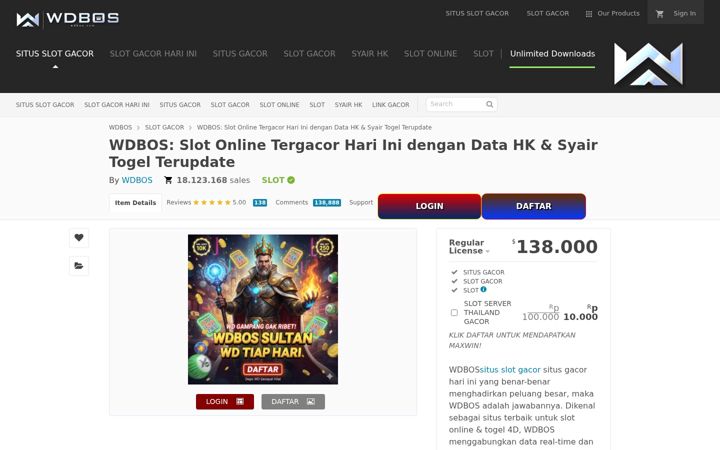Click LINK GACOR in secondary nav bar

click(390, 105)
